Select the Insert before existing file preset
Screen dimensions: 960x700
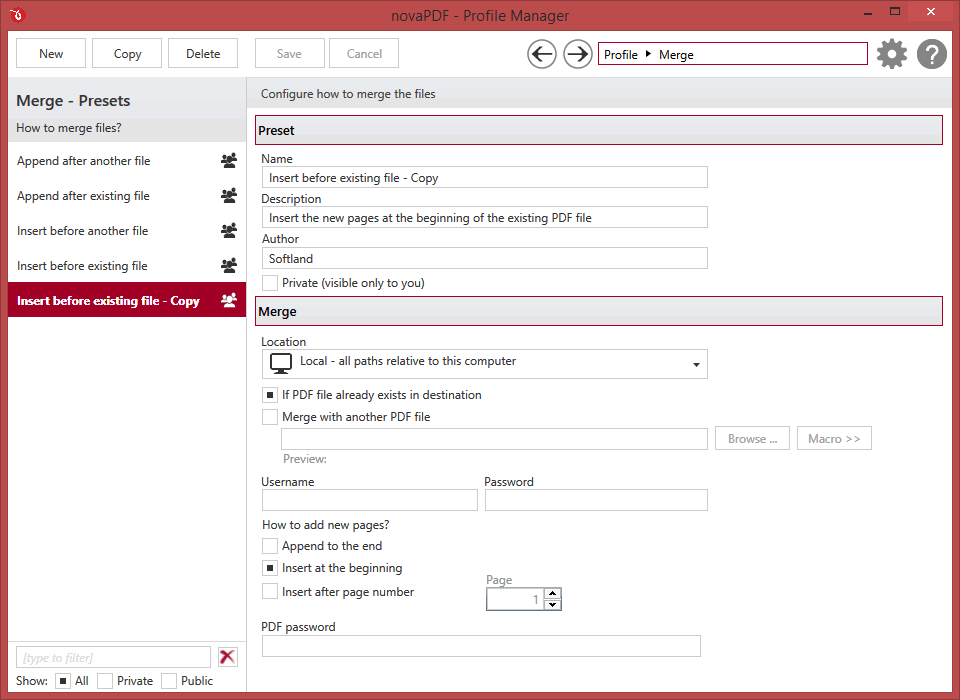click(x=127, y=266)
